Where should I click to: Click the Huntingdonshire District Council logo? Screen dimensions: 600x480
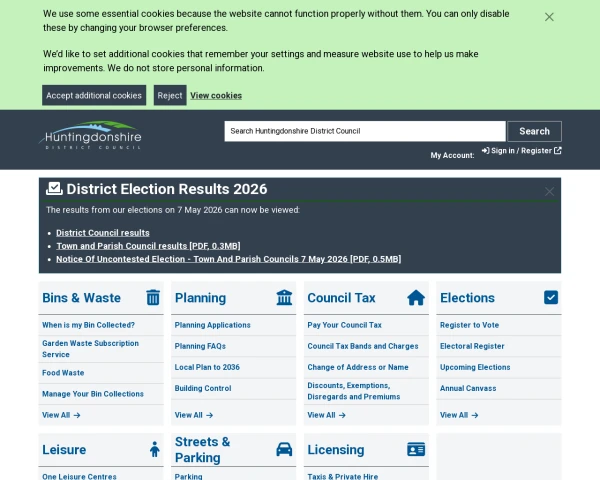91,135
